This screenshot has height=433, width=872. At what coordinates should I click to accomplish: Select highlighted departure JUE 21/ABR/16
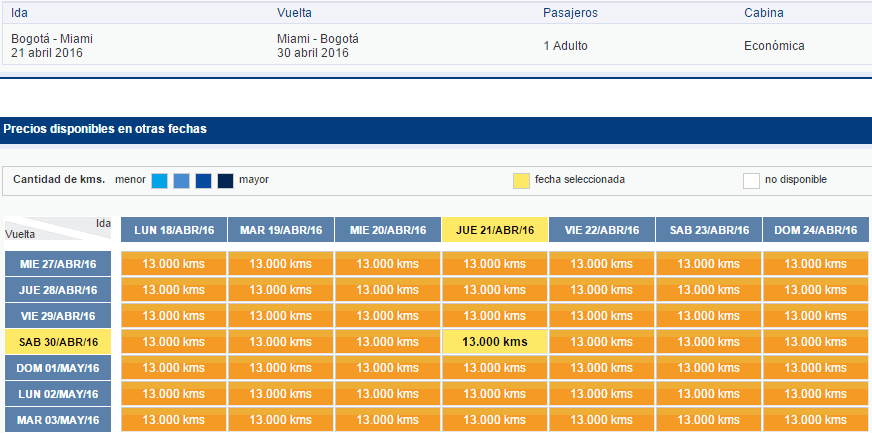point(495,230)
